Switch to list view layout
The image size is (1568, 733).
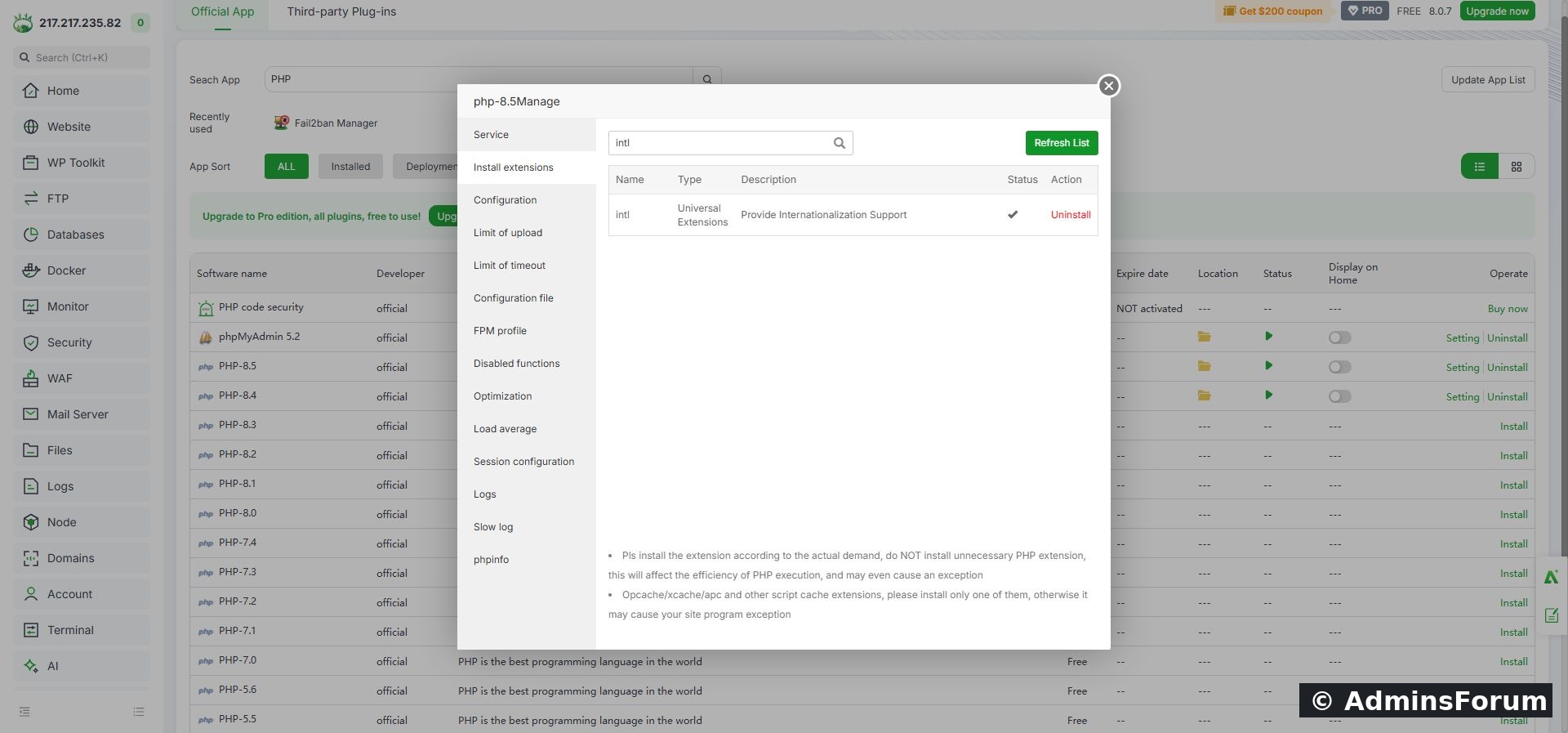point(1479,167)
